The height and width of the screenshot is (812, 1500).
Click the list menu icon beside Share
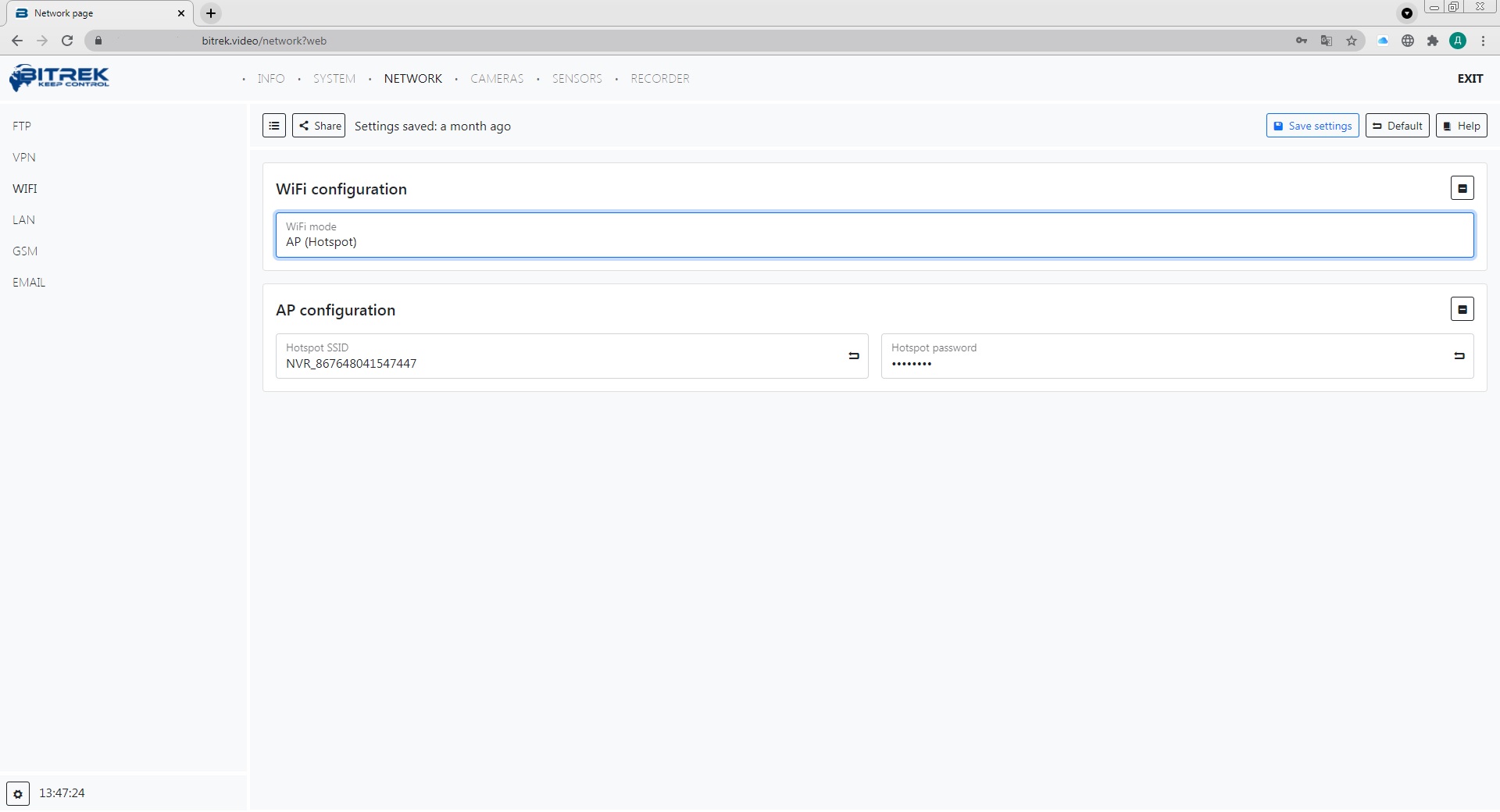[x=274, y=126]
